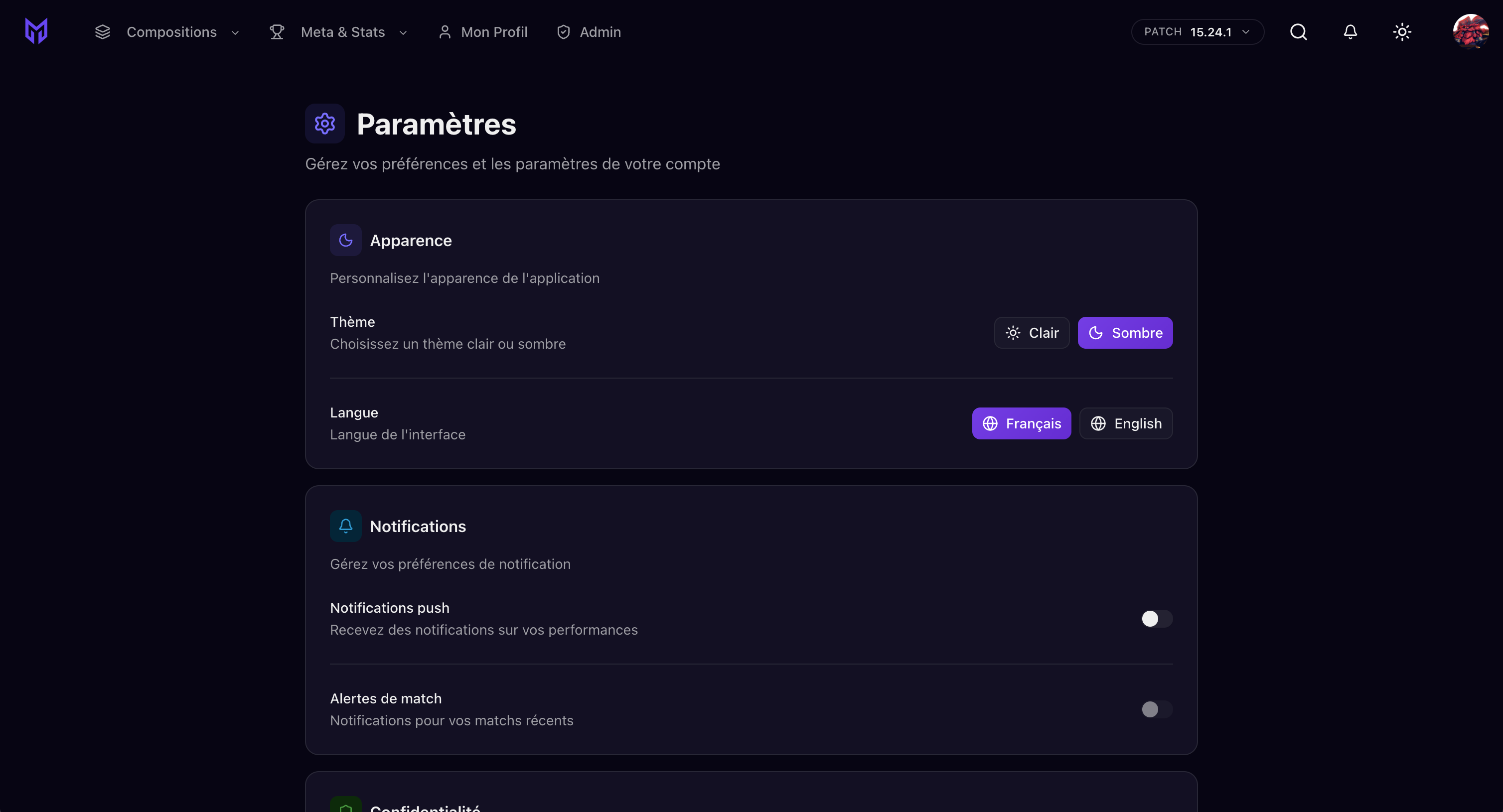Expand the Compositions dropdown menu

(171, 32)
